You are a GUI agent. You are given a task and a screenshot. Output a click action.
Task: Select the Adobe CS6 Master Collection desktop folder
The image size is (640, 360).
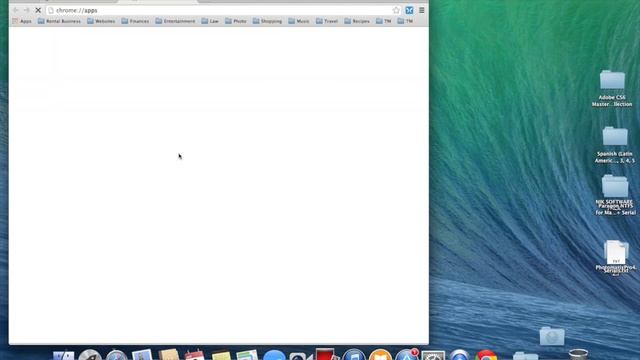(x=612, y=88)
